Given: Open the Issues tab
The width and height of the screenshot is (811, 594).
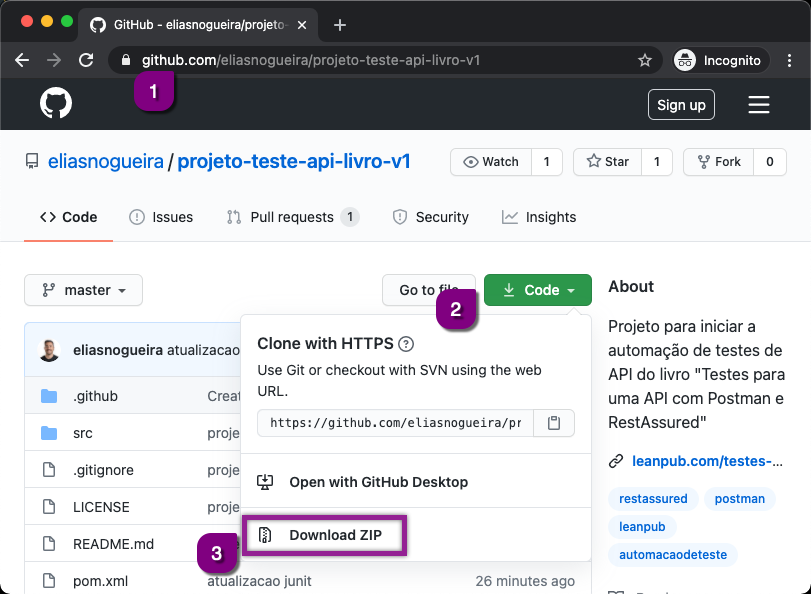Looking at the screenshot, I should click(x=160, y=217).
